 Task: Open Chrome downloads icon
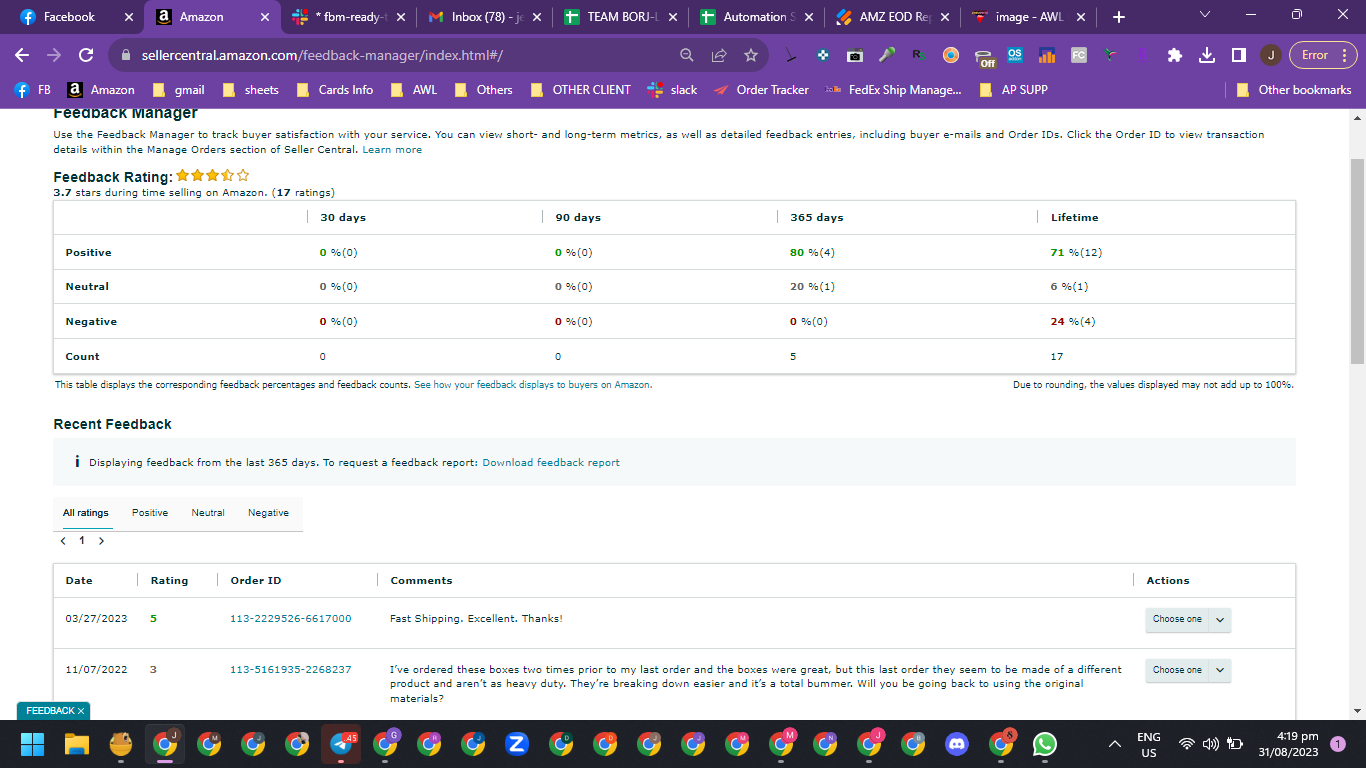(x=1207, y=55)
